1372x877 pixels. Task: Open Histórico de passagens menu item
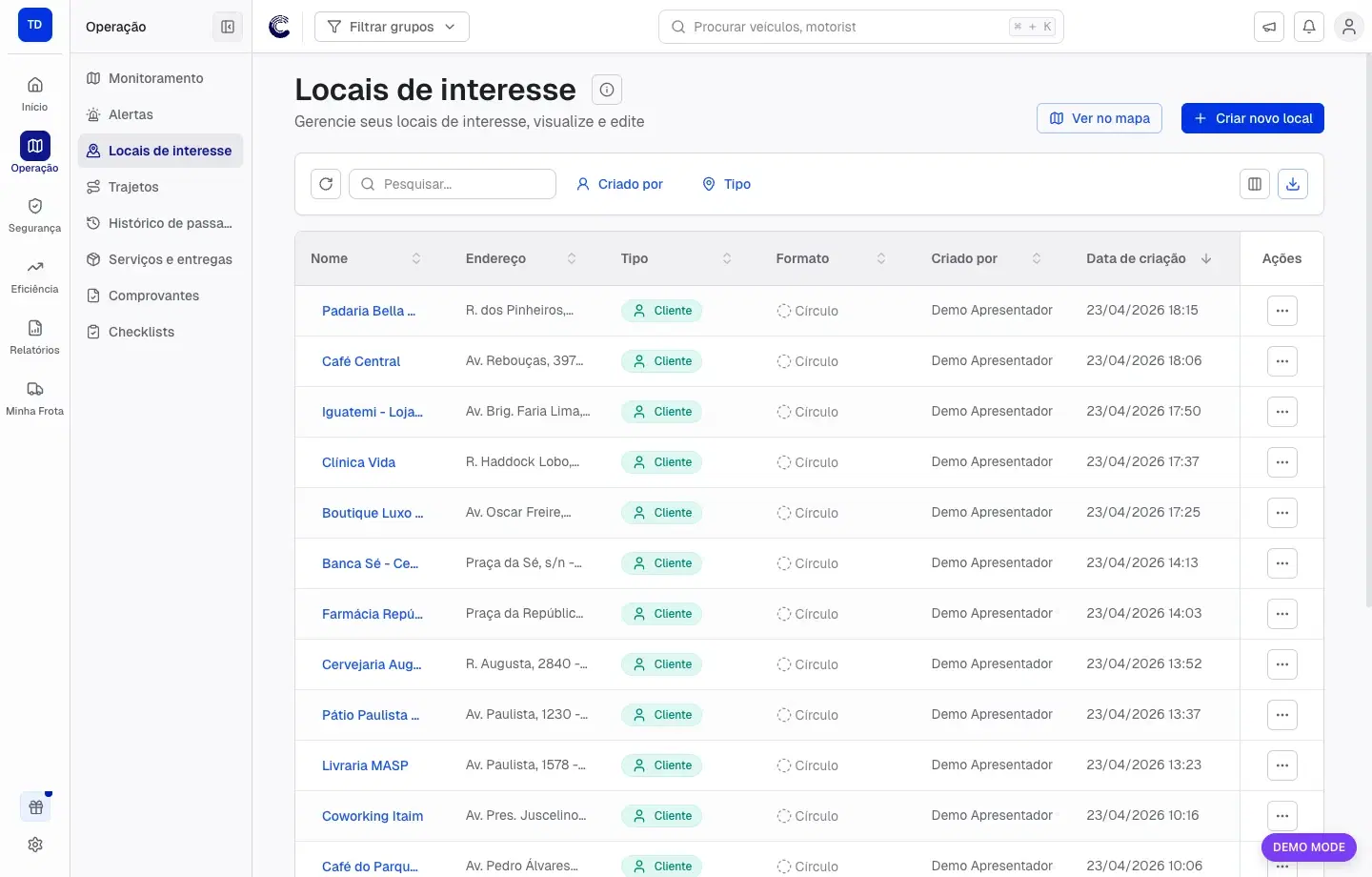[x=160, y=223]
